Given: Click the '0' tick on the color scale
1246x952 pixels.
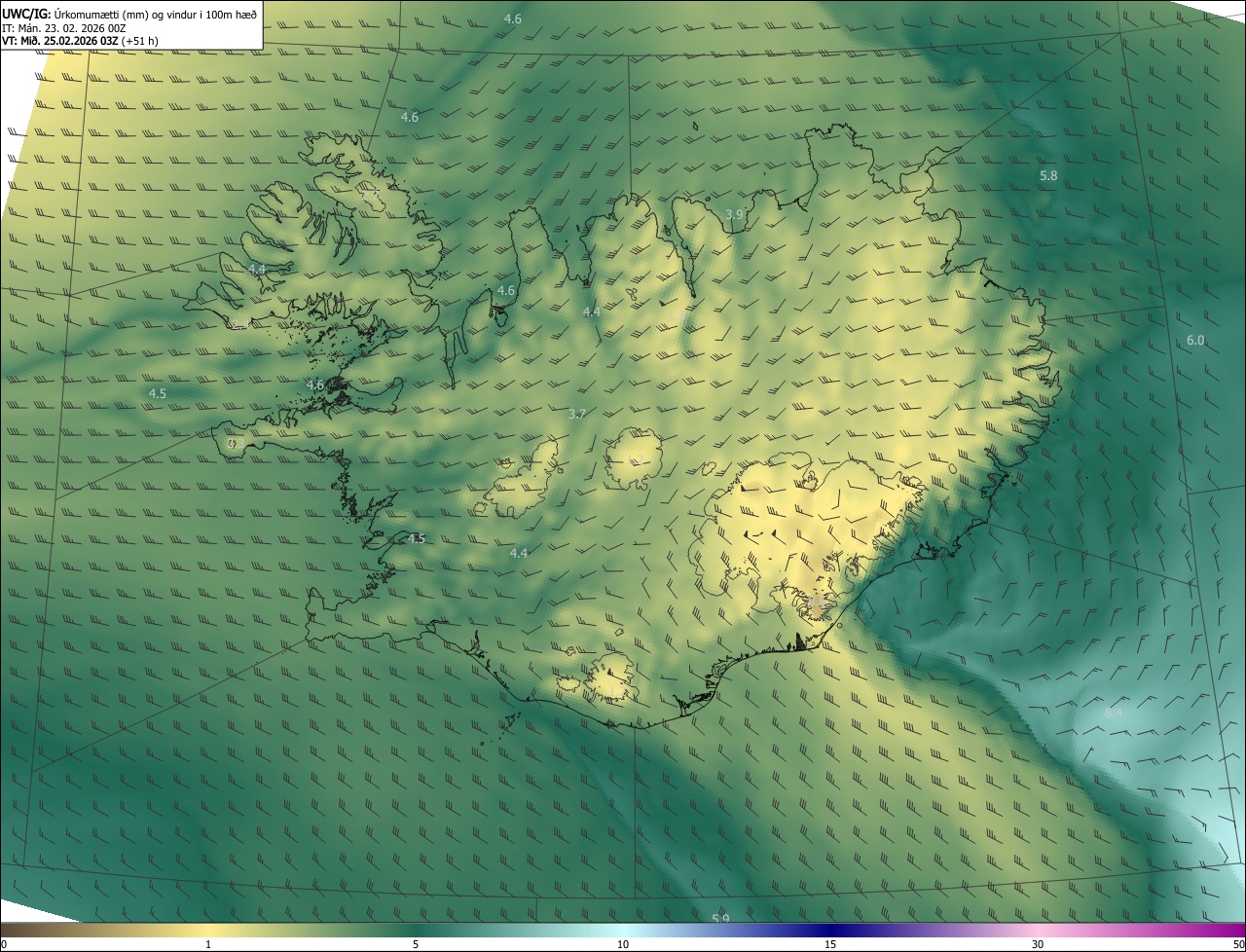Looking at the screenshot, I should (4, 944).
